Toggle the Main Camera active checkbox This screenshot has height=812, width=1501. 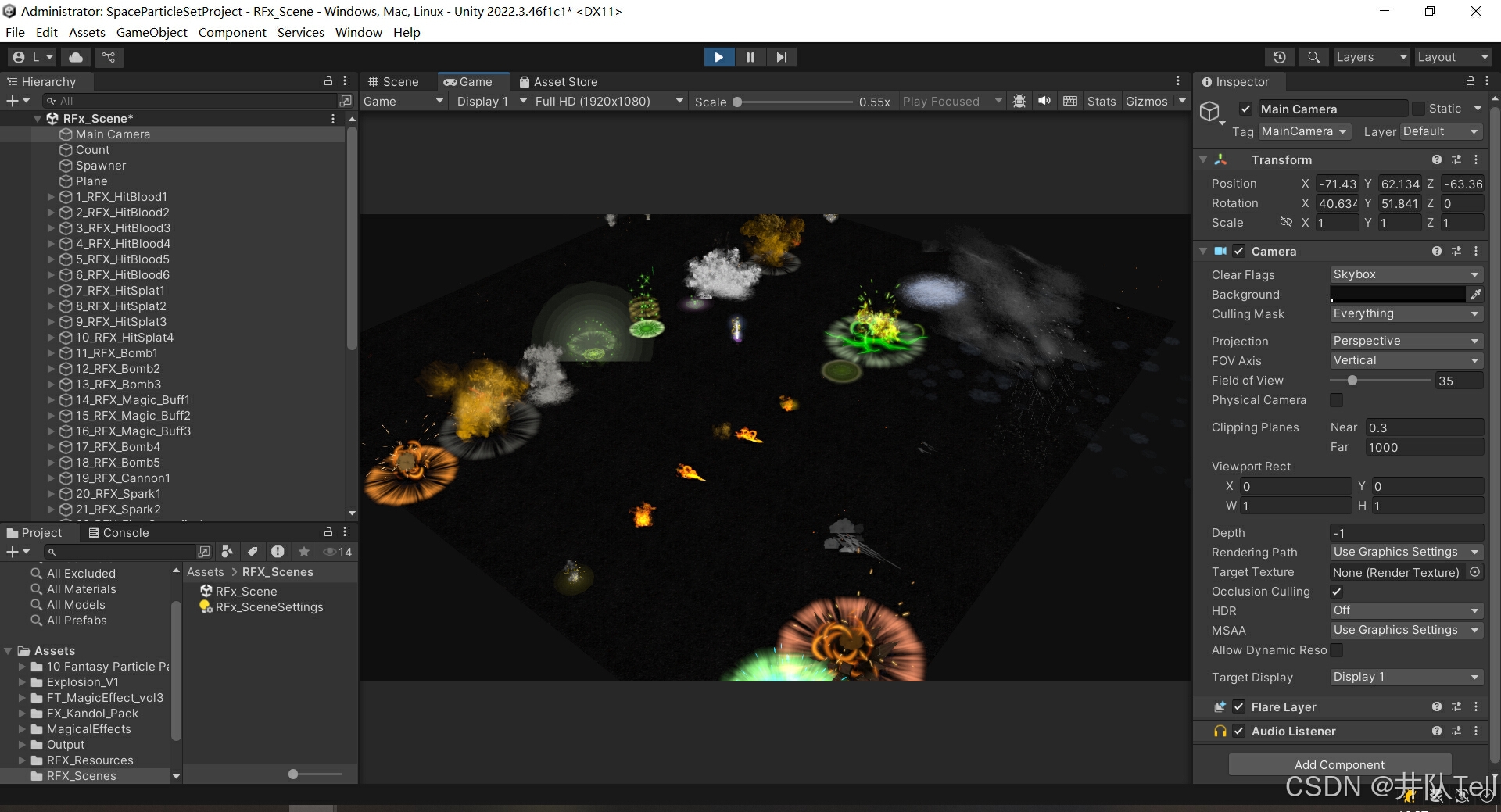coord(1246,109)
